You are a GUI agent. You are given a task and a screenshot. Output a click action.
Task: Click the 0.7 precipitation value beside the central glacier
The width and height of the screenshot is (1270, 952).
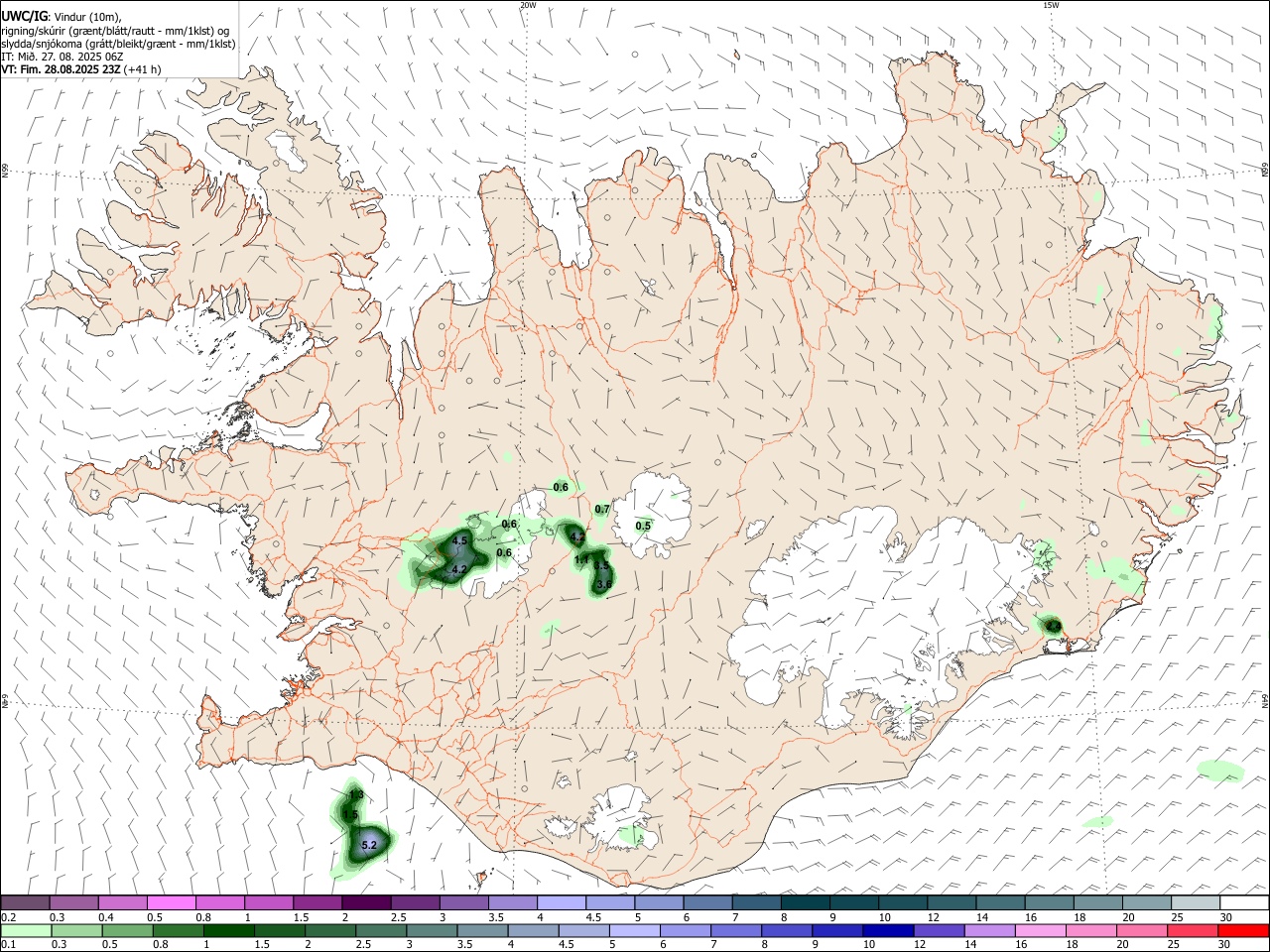[602, 510]
